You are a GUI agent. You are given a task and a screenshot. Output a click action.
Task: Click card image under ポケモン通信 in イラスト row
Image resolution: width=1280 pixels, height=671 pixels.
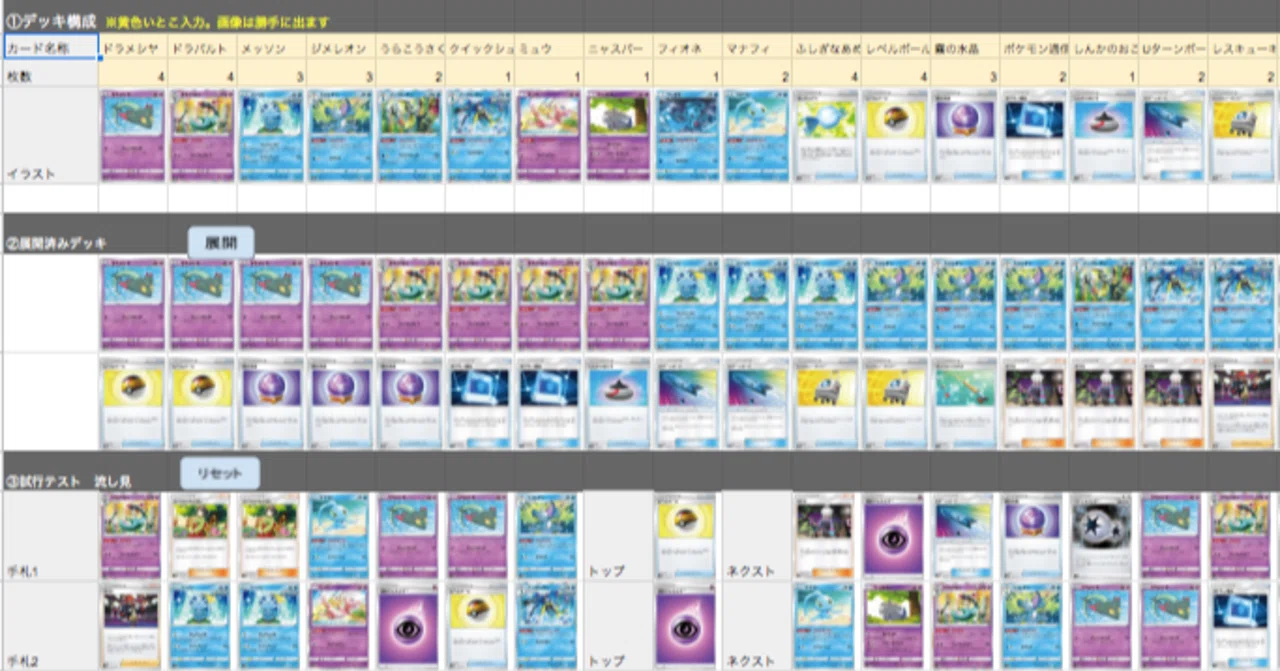(1034, 135)
